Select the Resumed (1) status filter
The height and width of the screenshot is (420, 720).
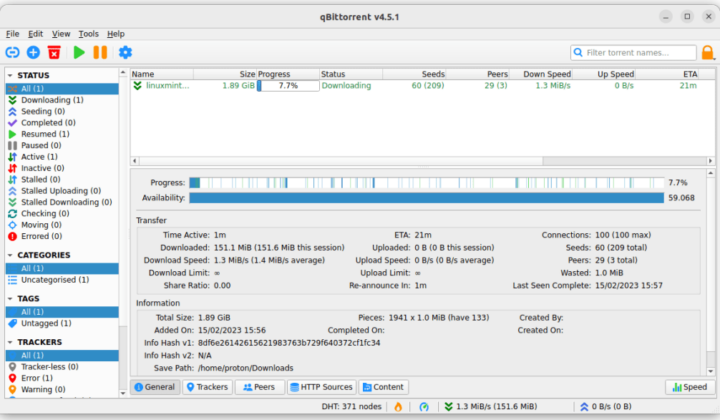pyautogui.click(x=62, y=134)
